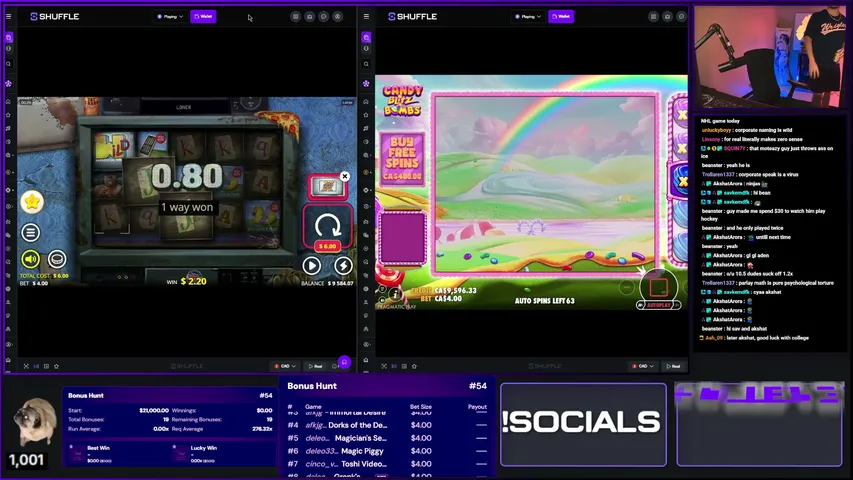Decrease bet with minus button in Candy Blitz

click(x=627, y=287)
